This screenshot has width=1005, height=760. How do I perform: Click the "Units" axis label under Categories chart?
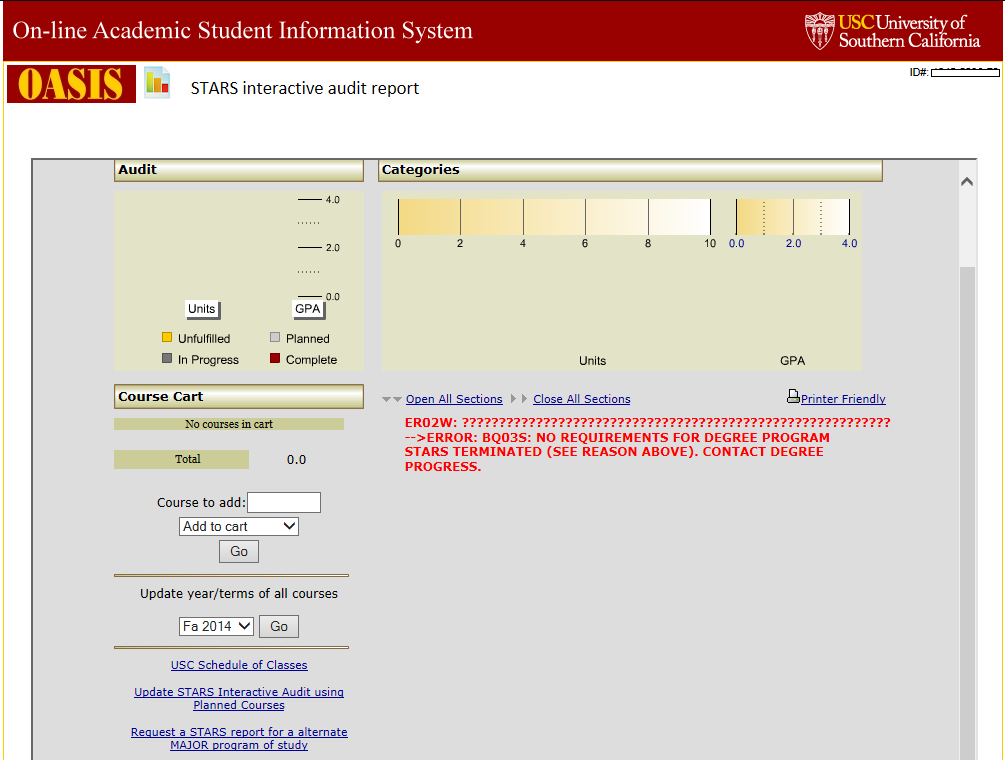[x=592, y=361]
